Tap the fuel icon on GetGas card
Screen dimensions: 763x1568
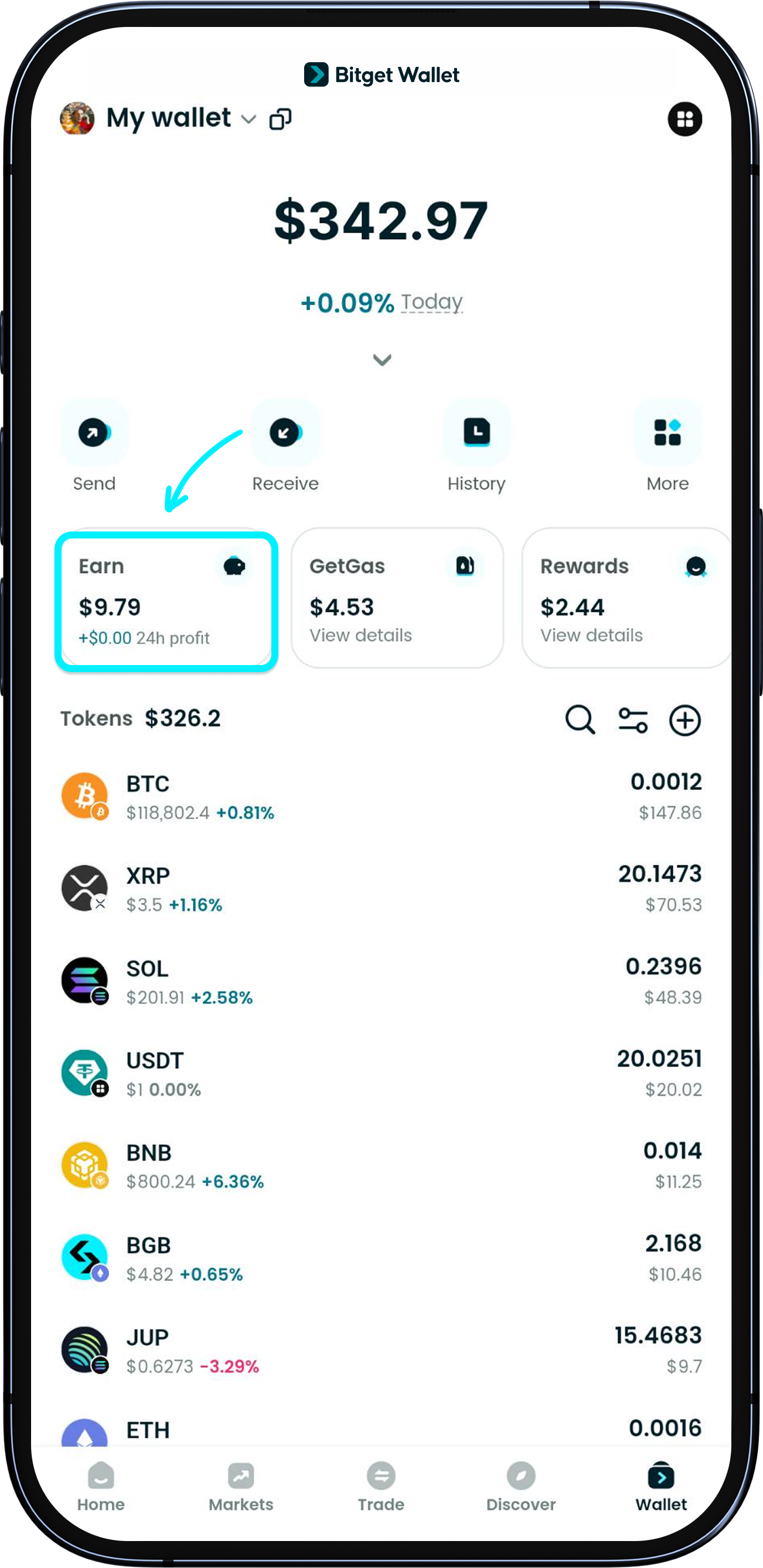[x=464, y=565]
